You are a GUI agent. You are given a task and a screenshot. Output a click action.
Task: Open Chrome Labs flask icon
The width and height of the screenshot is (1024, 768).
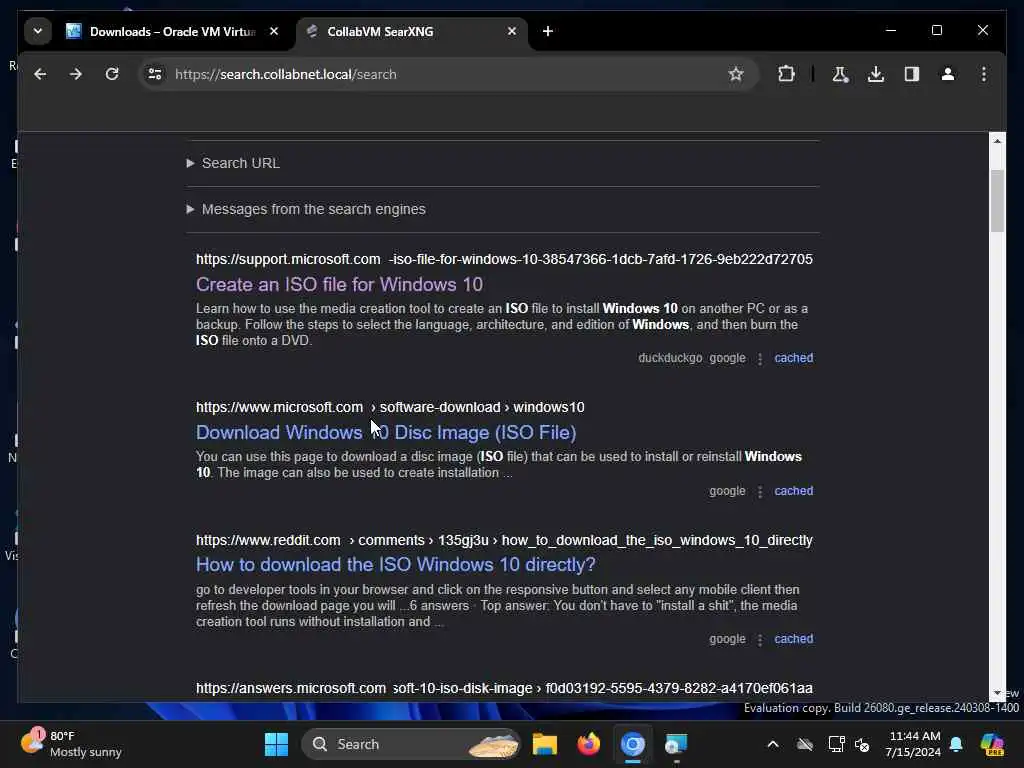[x=840, y=74]
